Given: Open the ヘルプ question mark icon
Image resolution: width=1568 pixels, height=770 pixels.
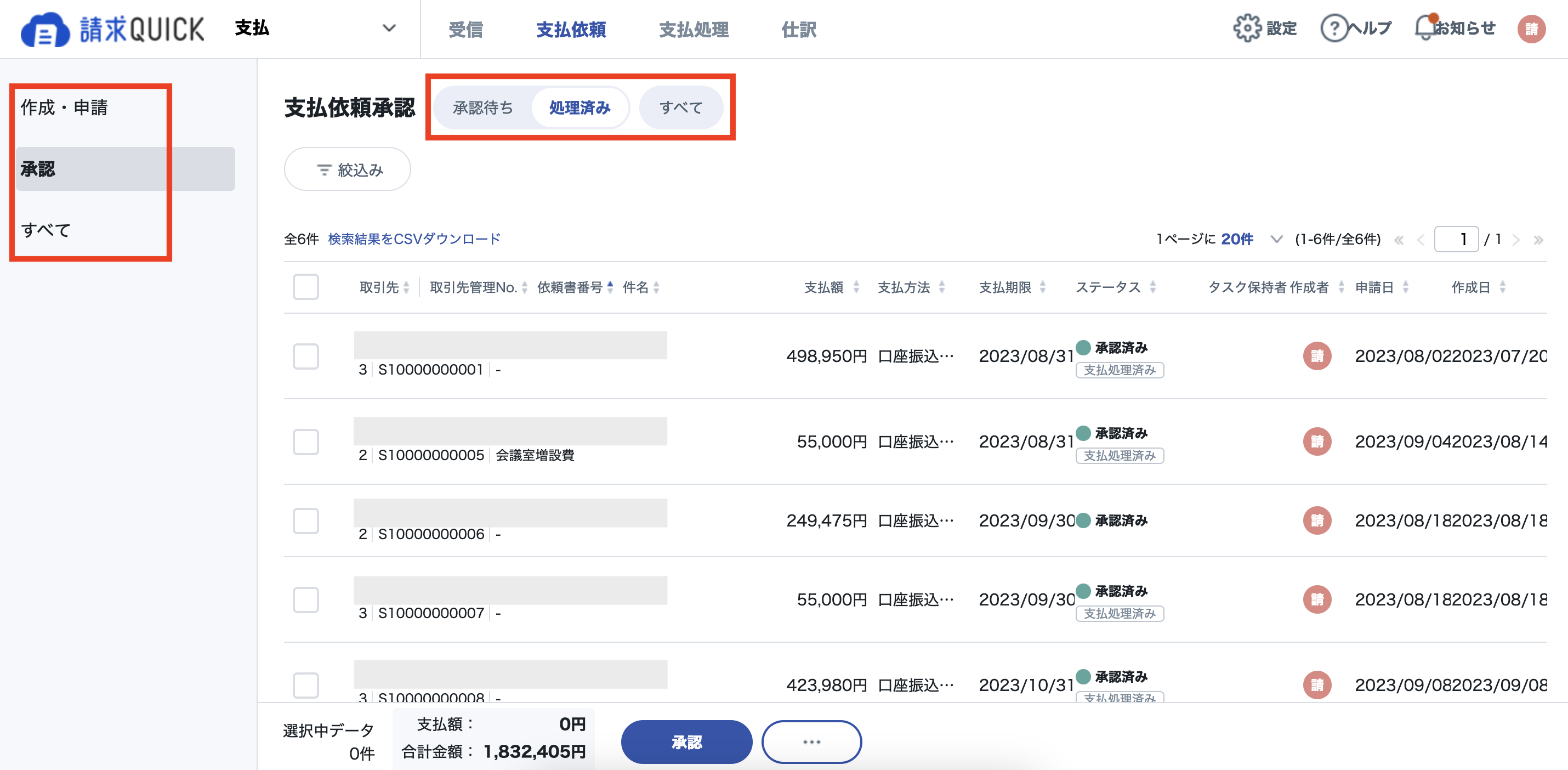Looking at the screenshot, I should pyautogui.click(x=1334, y=29).
